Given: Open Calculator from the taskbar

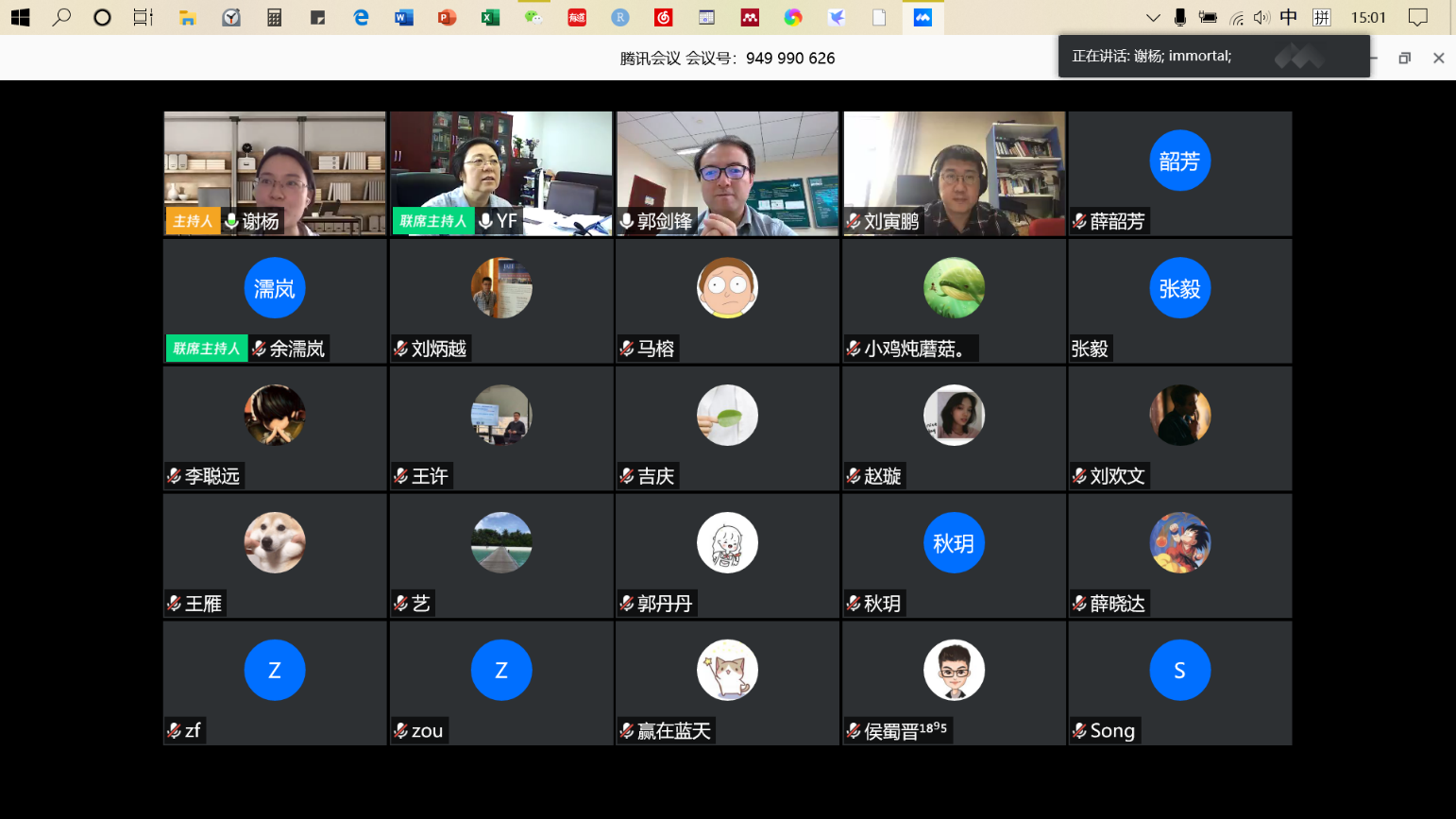Looking at the screenshot, I should [x=275, y=17].
